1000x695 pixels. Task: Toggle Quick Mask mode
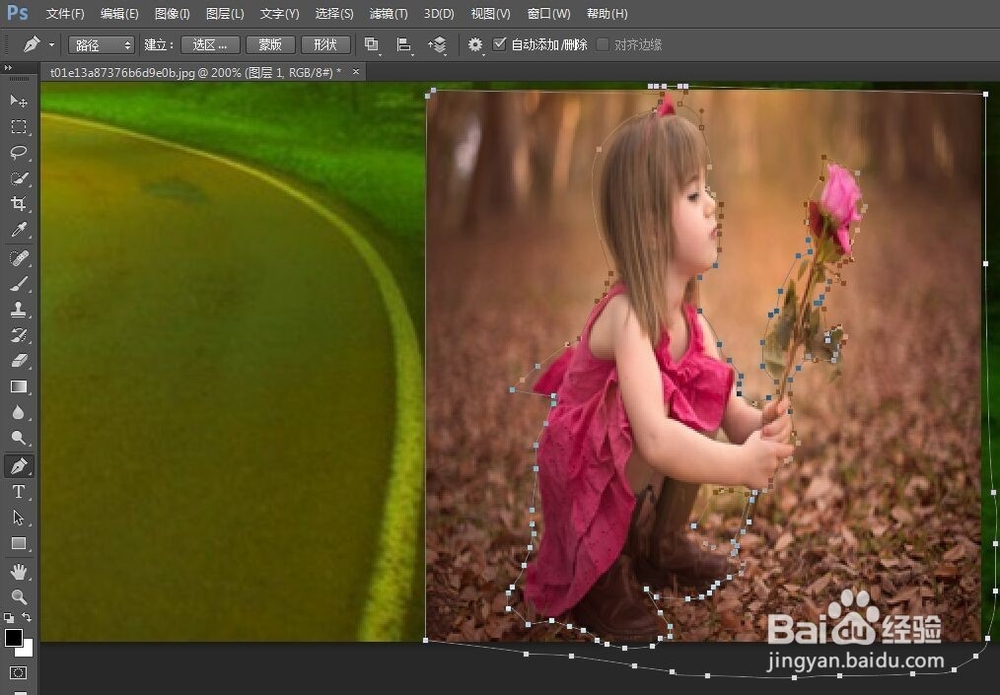(x=18, y=673)
